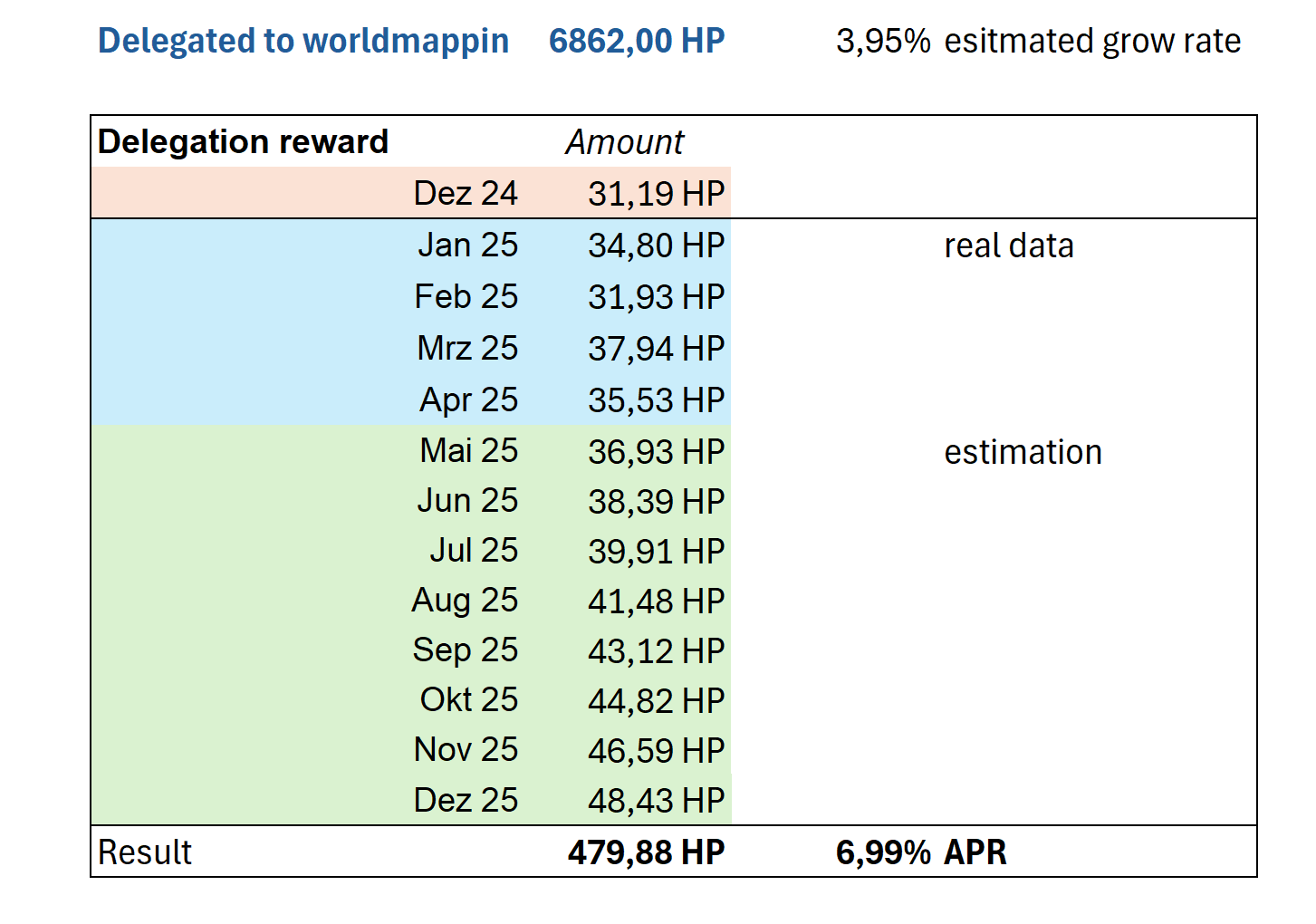1316x924 pixels.
Task: Click the 'Amount' column header
Action: [625, 142]
